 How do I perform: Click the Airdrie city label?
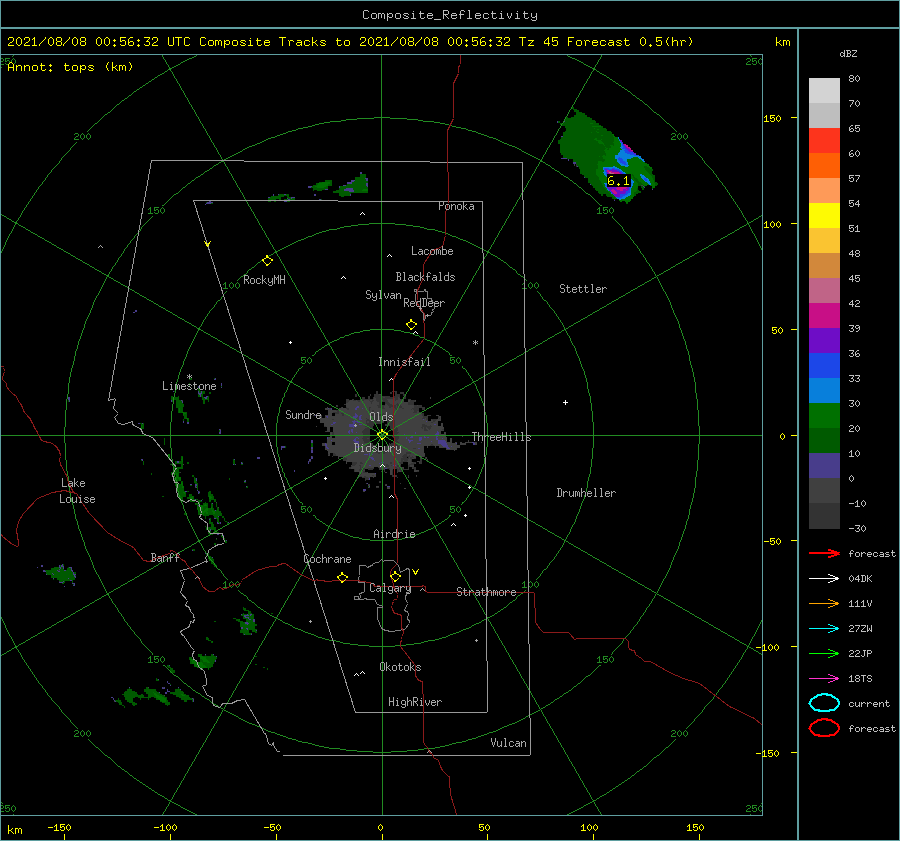[x=394, y=534]
